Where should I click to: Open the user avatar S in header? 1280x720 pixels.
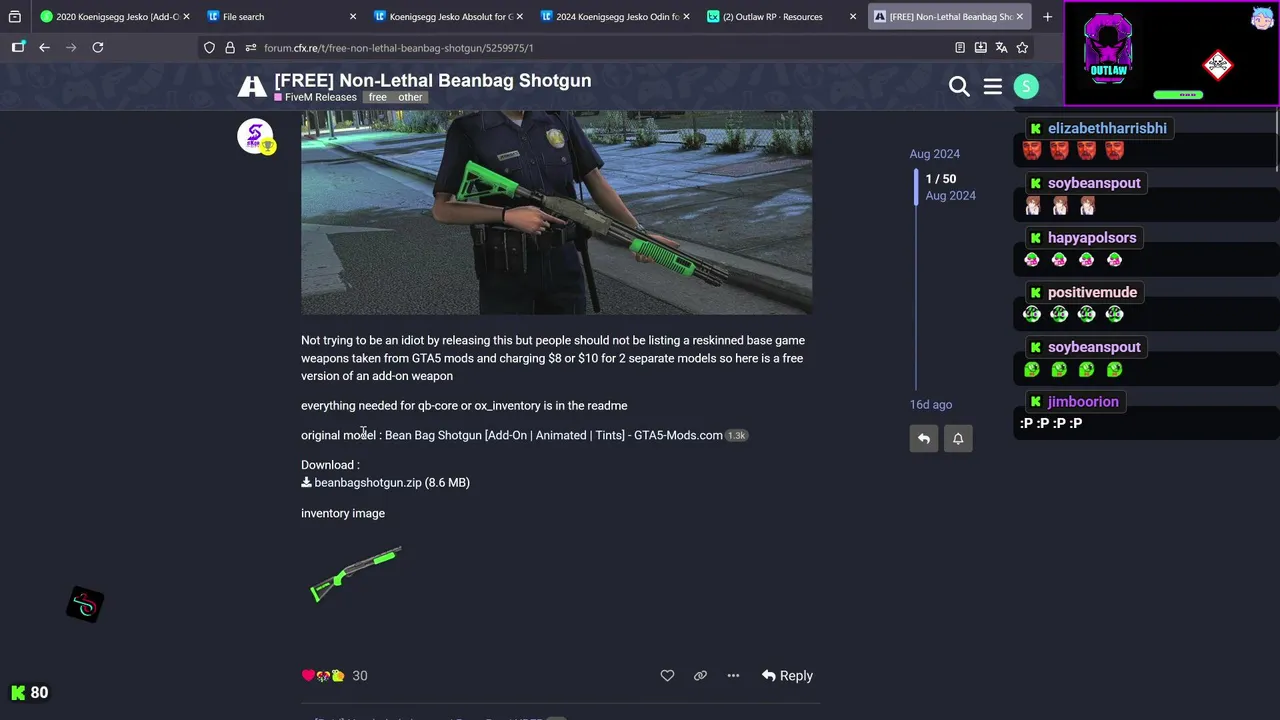tap(1026, 87)
